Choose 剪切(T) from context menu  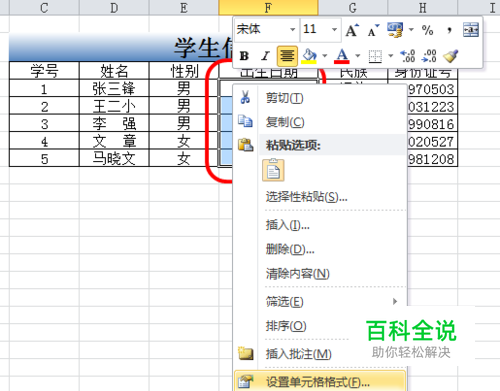[x=320, y=98]
